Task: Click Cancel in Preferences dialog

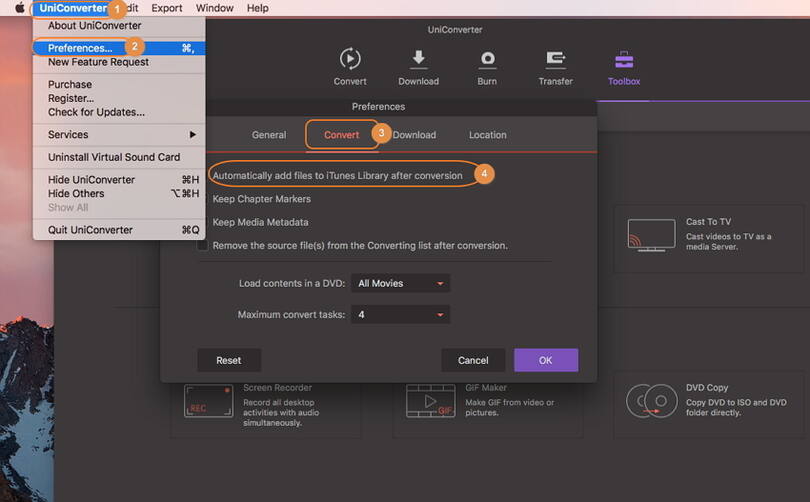Action: pyautogui.click(x=473, y=360)
